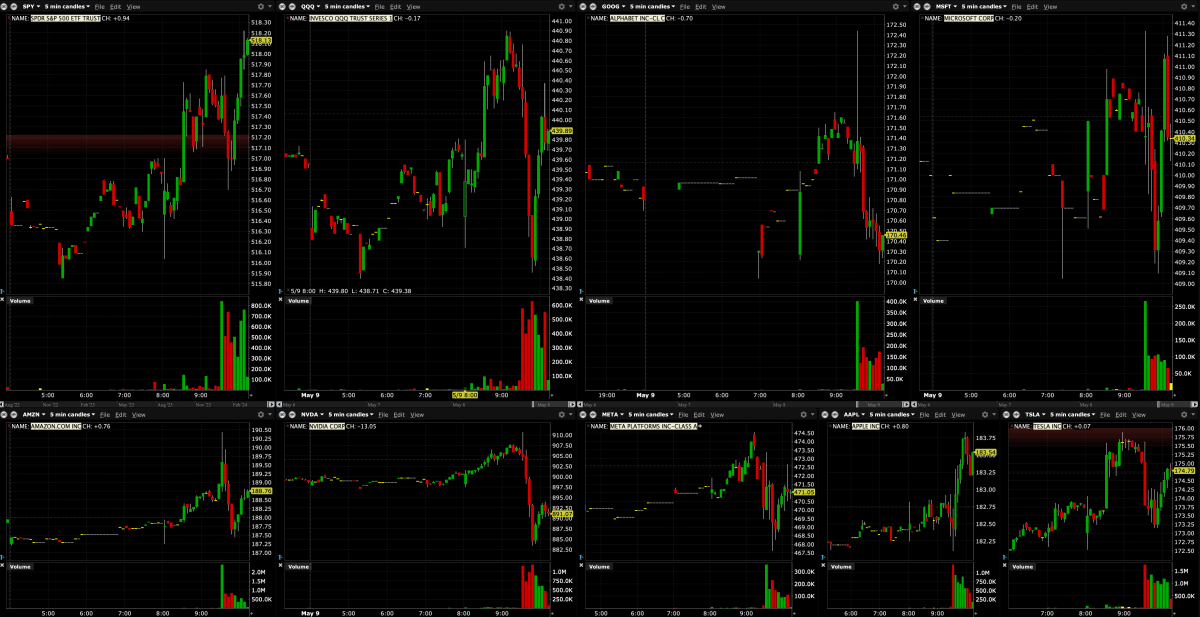Close the Volume panel on SPY chart
The width and height of the screenshot is (1200, 617).
pyautogui.click(x=3, y=300)
